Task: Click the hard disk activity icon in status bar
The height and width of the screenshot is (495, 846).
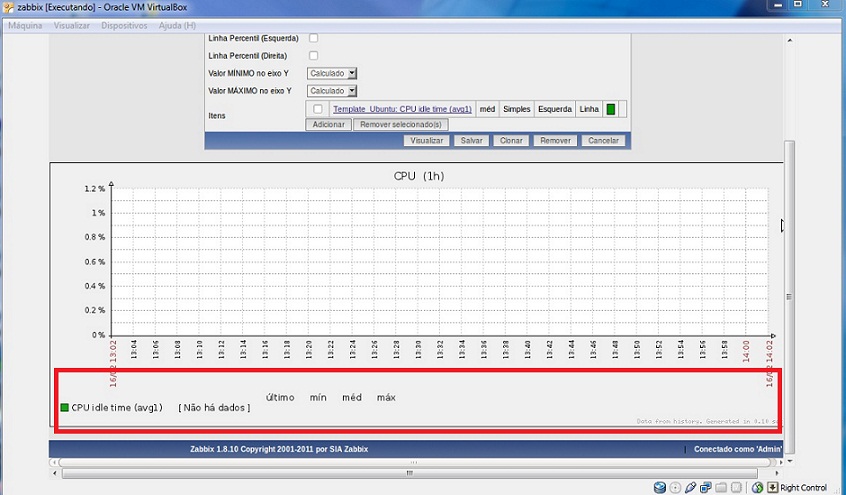Action: pyautogui.click(x=660, y=487)
